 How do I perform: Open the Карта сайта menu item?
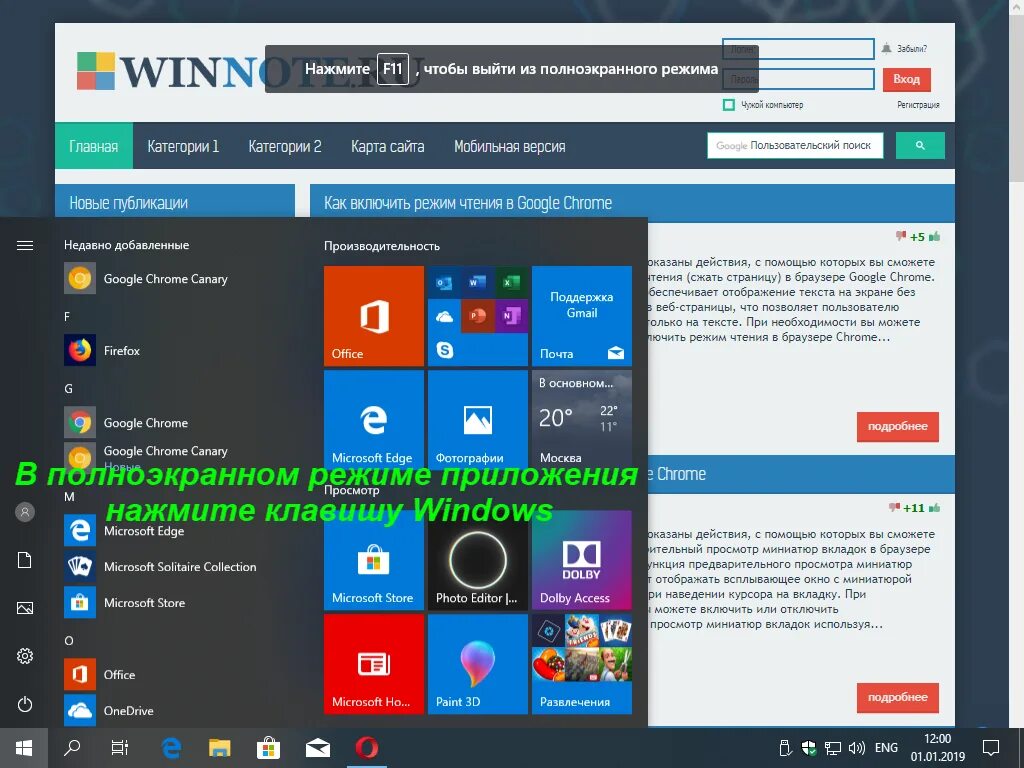[x=387, y=146]
